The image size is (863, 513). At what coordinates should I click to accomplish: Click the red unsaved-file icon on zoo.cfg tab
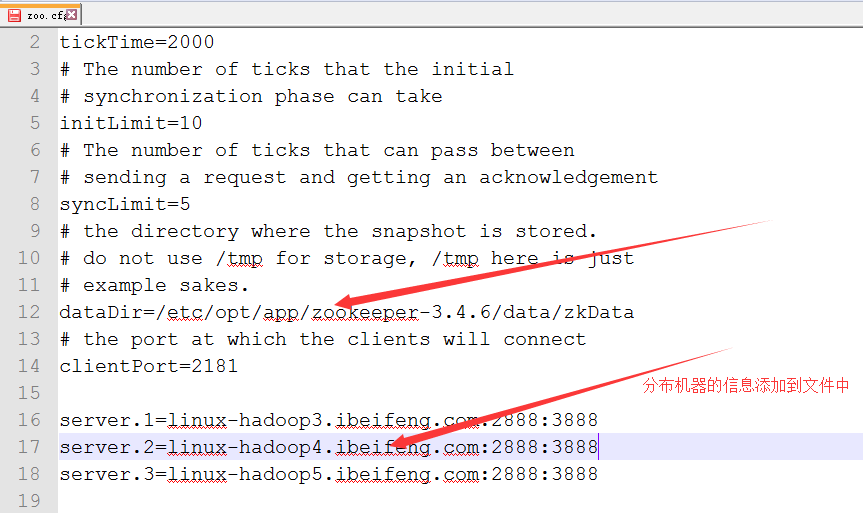pos(14,15)
